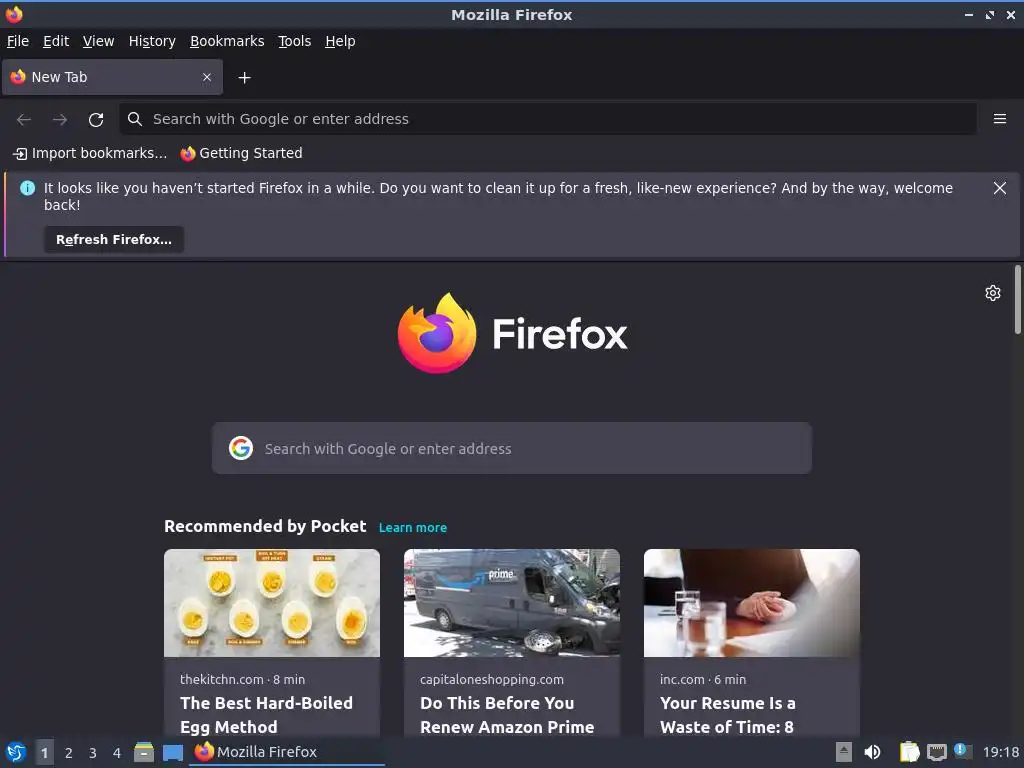Click the Refresh Firefox... button
Screen dimensions: 1024x768
point(114,240)
